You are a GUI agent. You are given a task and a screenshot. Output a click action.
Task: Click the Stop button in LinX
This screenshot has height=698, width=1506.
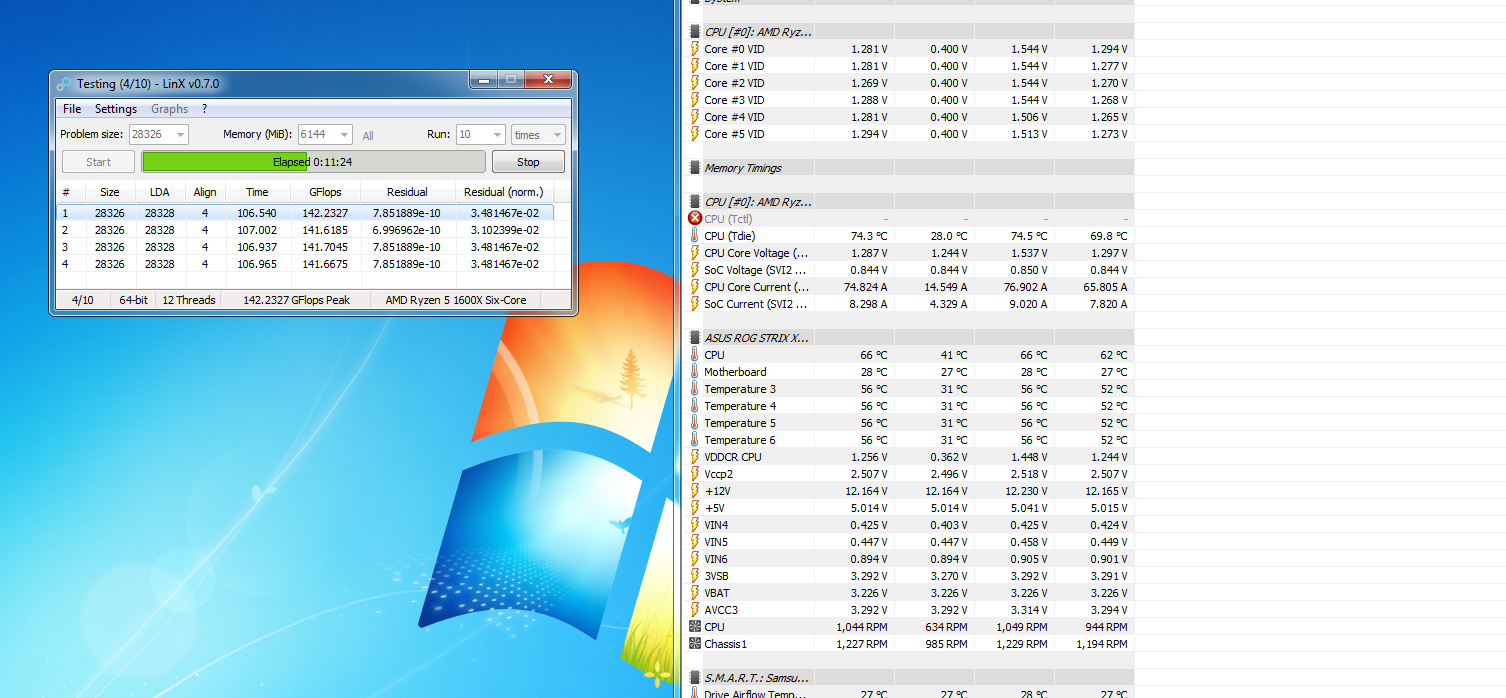pos(528,162)
